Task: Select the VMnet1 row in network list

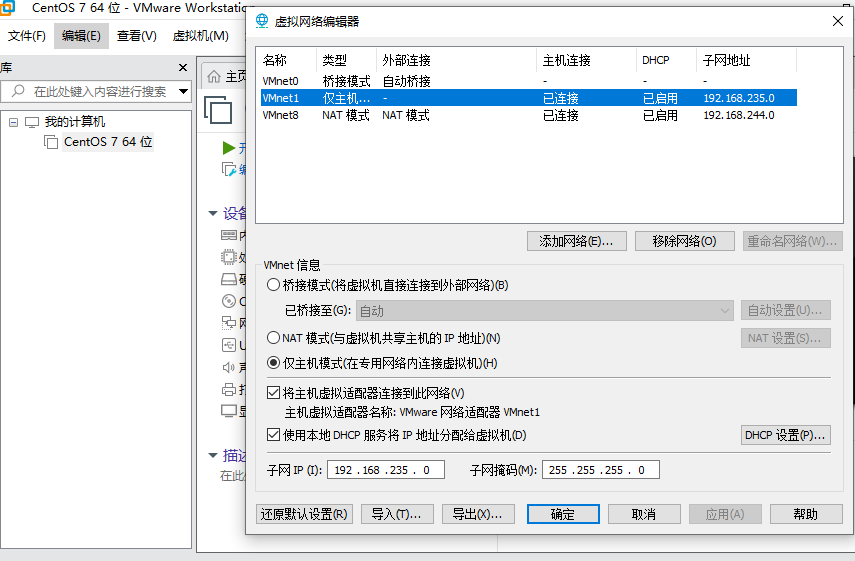Action: point(528,98)
